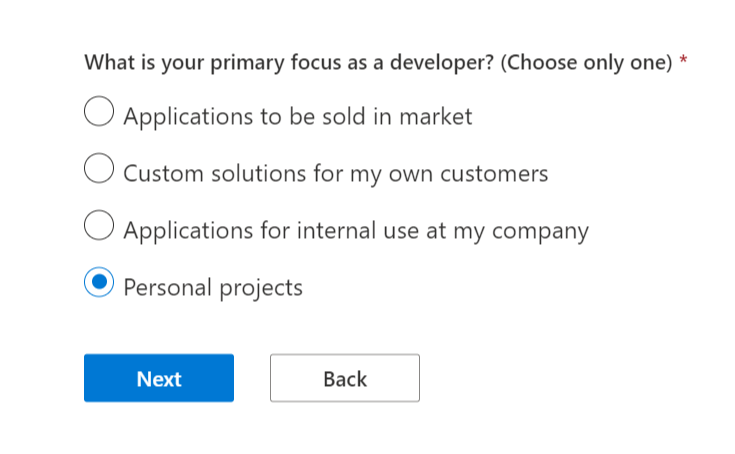Click the '(Choose only one)' hint text
This screenshot has width=735, height=454.
point(585,63)
